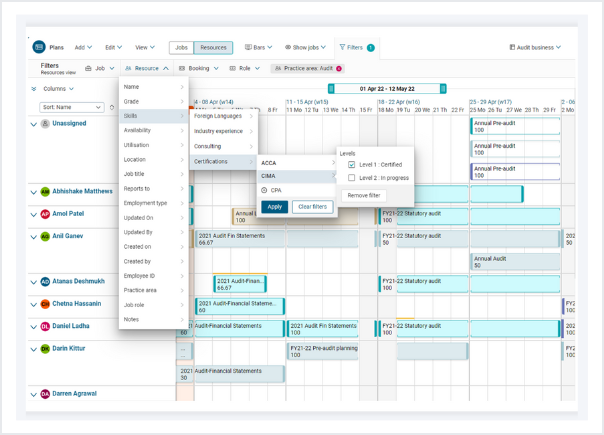Screen dimensions: 604x435
Task: Open the Columns dropdown
Action: point(58,89)
